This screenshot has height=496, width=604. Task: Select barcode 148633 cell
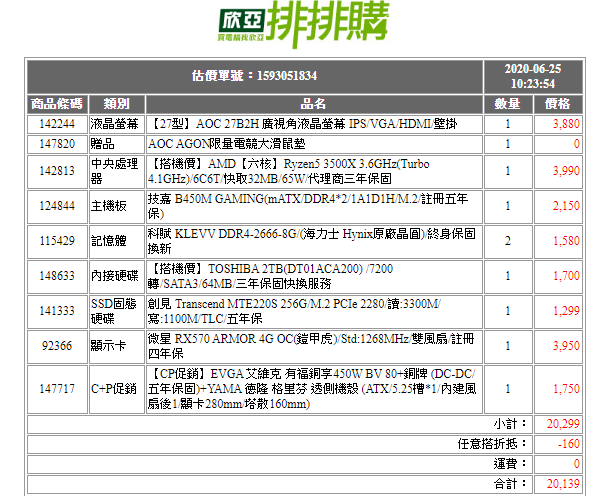click(57, 276)
